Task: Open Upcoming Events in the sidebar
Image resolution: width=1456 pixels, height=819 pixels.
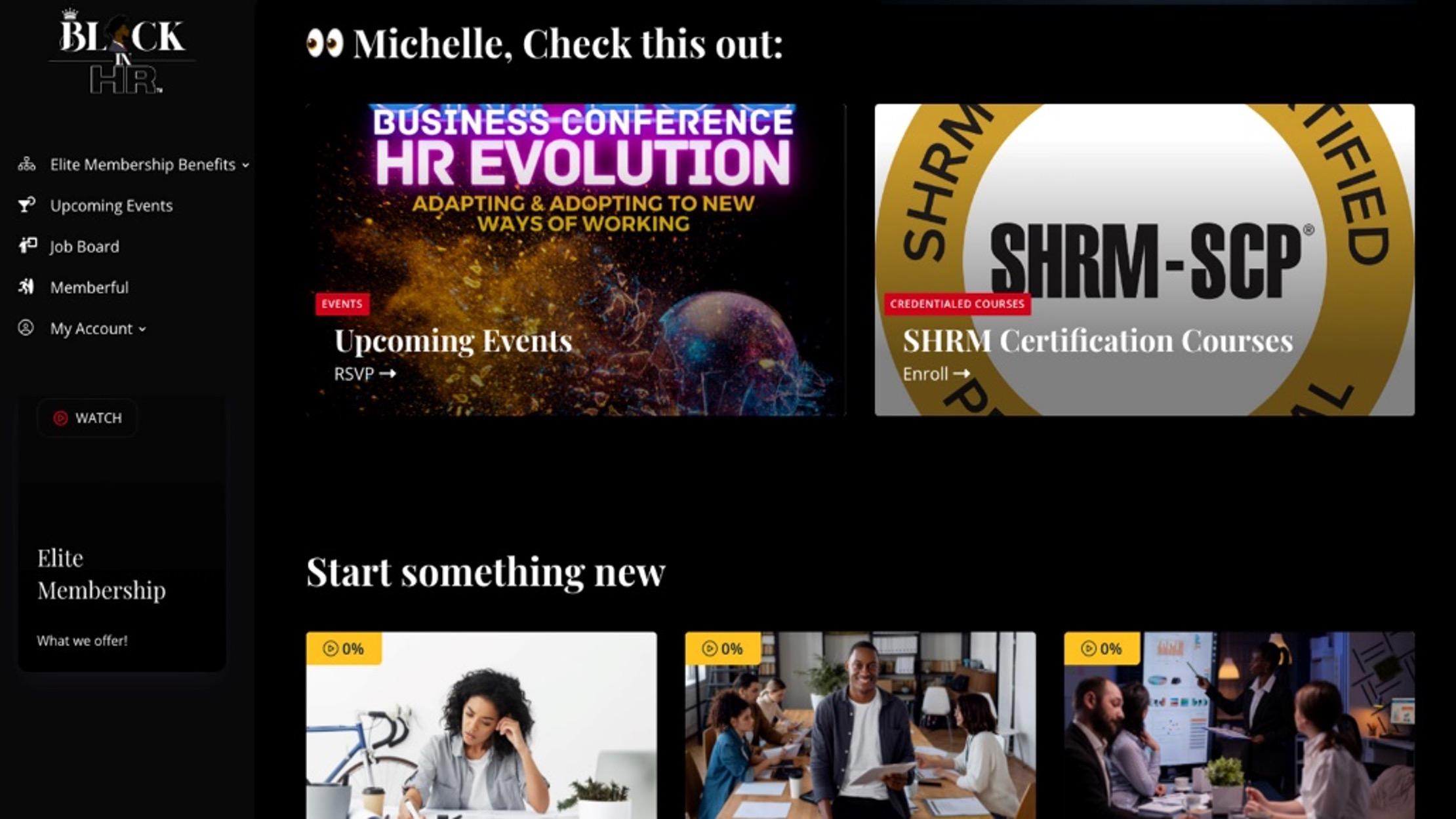Action: pyautogui.click(x=111, y=205)
